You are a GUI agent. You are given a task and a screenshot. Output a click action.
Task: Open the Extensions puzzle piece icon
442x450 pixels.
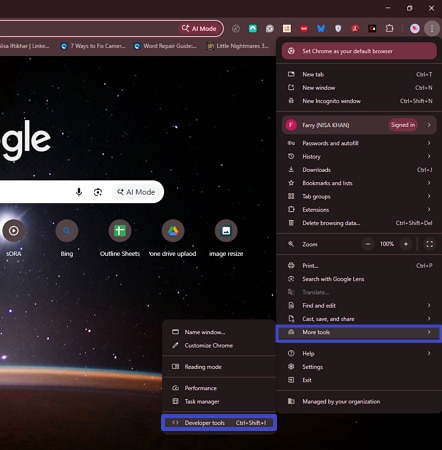389,29
